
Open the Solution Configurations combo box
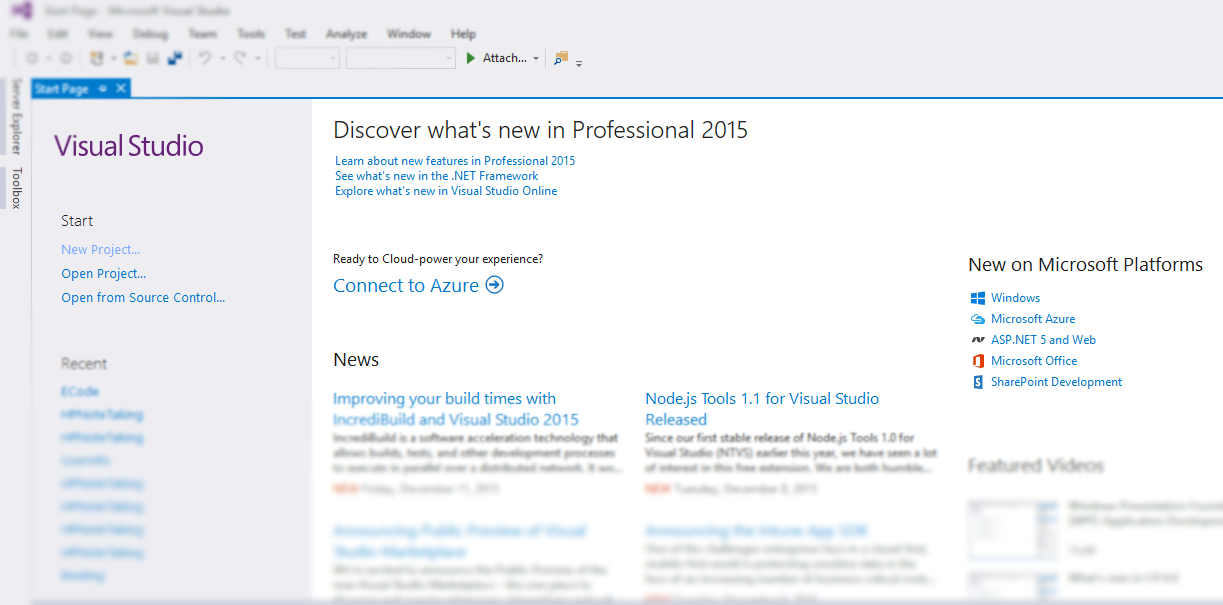click(307, 59)
